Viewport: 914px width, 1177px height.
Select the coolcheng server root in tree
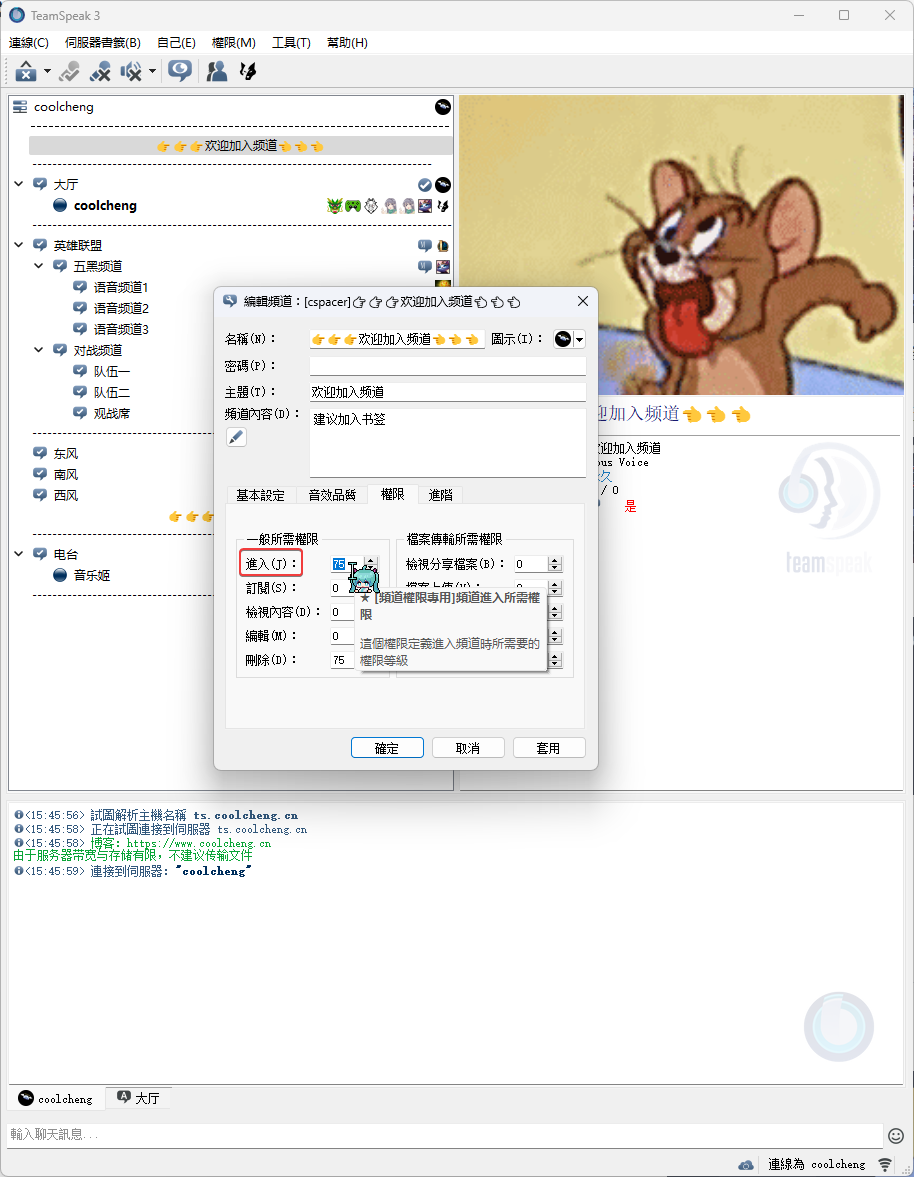tap(64, 107)
